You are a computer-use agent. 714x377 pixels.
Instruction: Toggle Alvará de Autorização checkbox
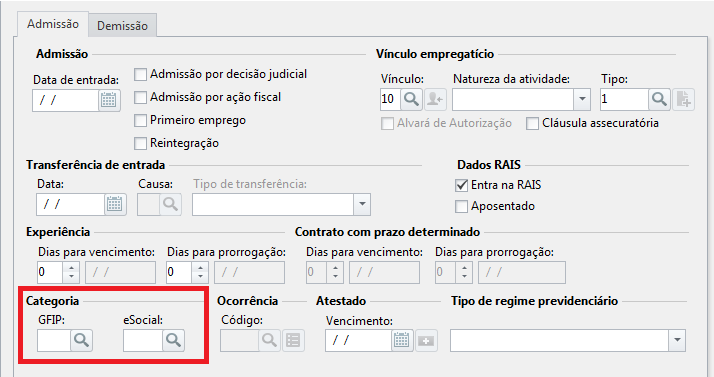(387, 123)
